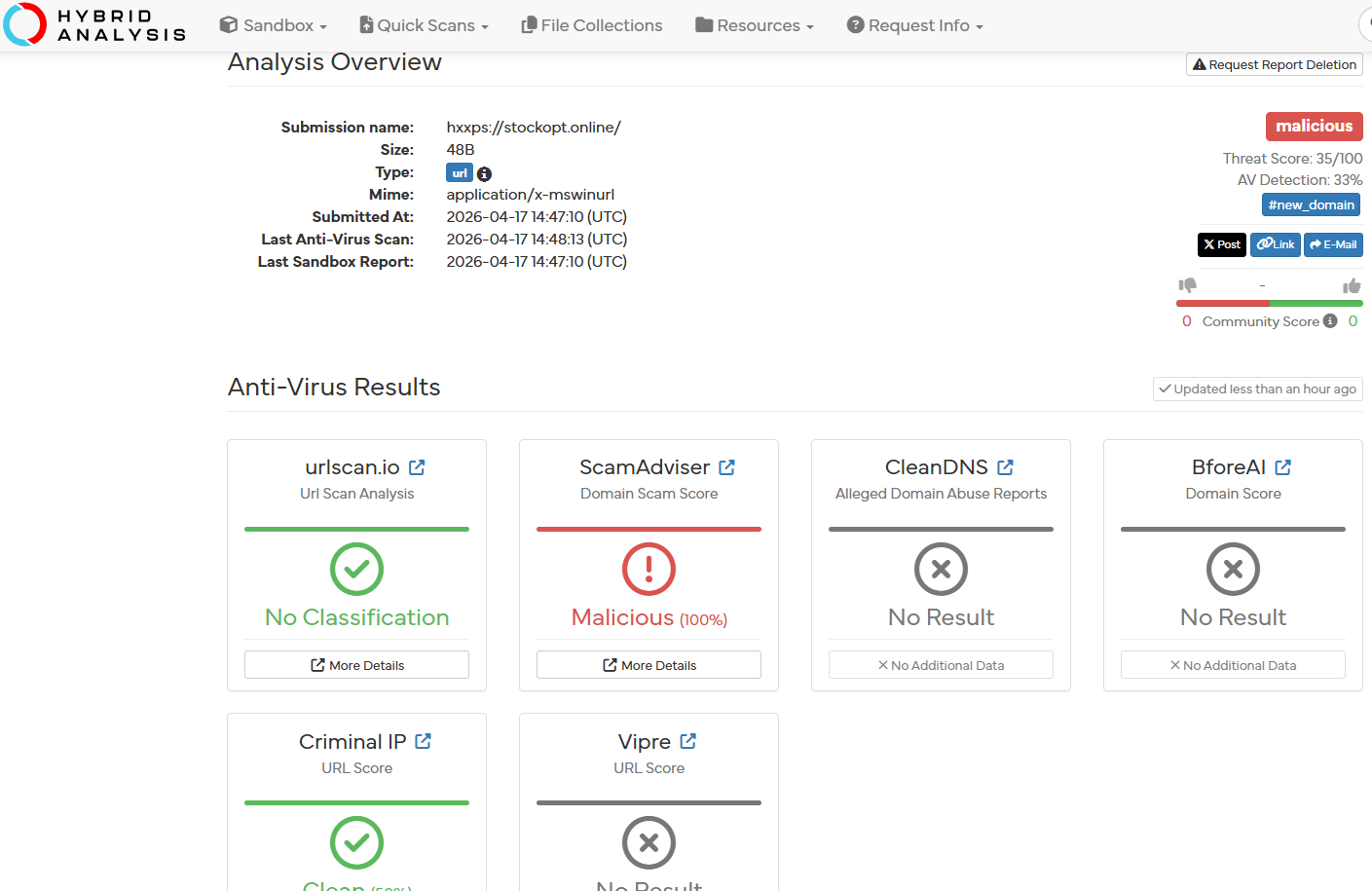
Task: Click the url type badge
Action: pyautogui.click(x=460, y=172)
